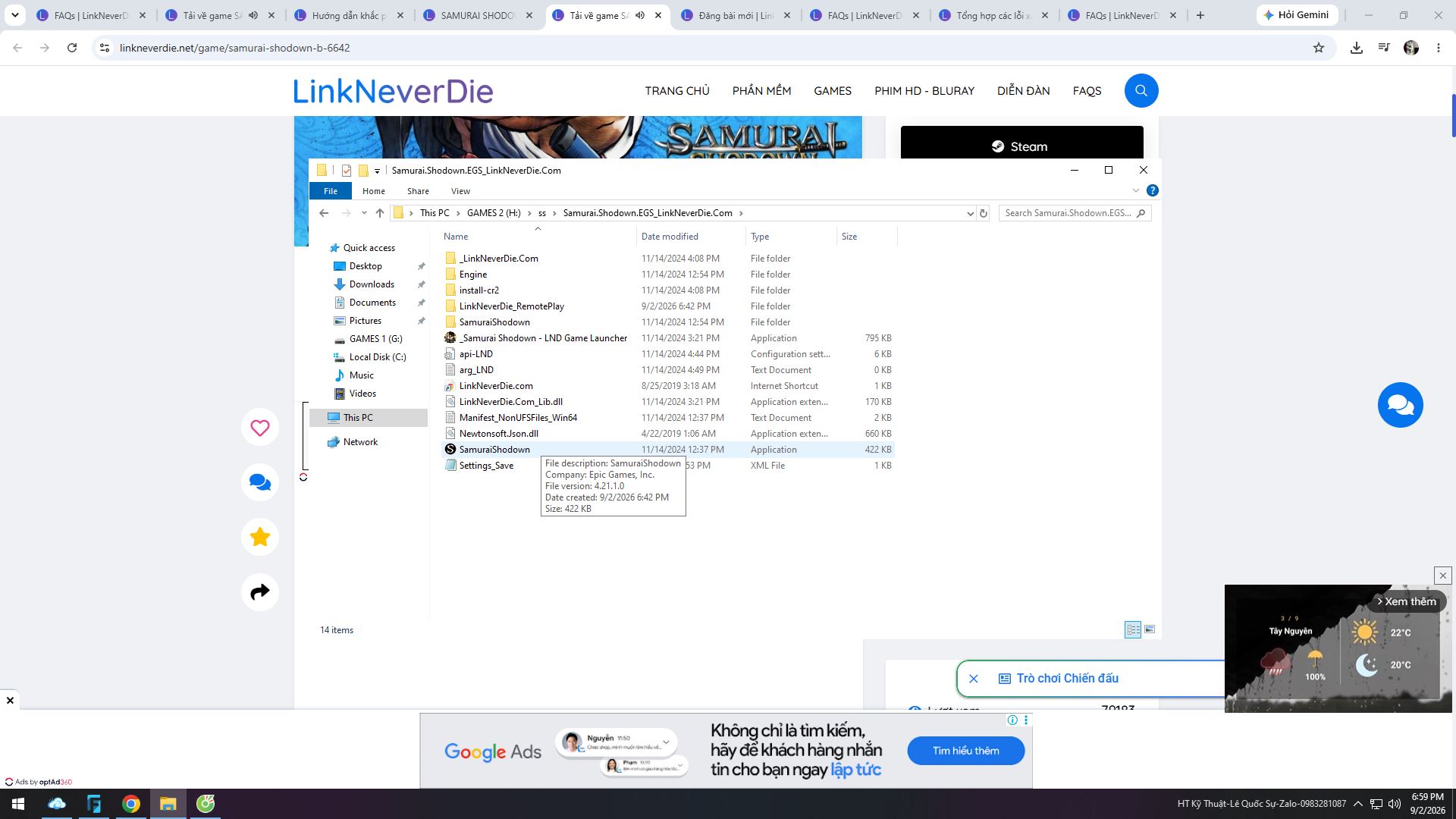Click the share arrow icon

pyautogui.click(x=260, y=591)
